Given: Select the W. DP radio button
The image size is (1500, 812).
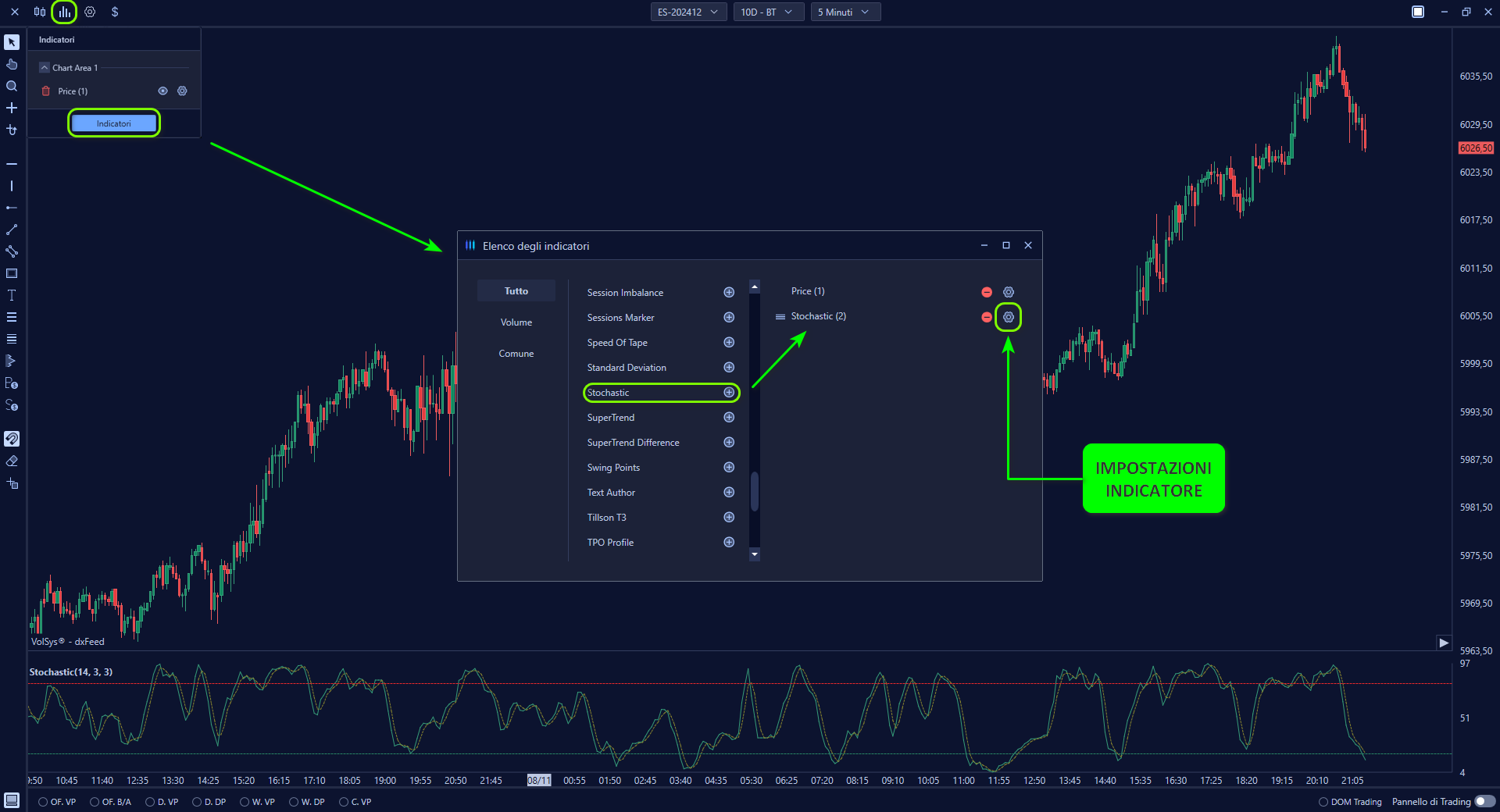Looking at the screenshot, I should click(294, 802).
